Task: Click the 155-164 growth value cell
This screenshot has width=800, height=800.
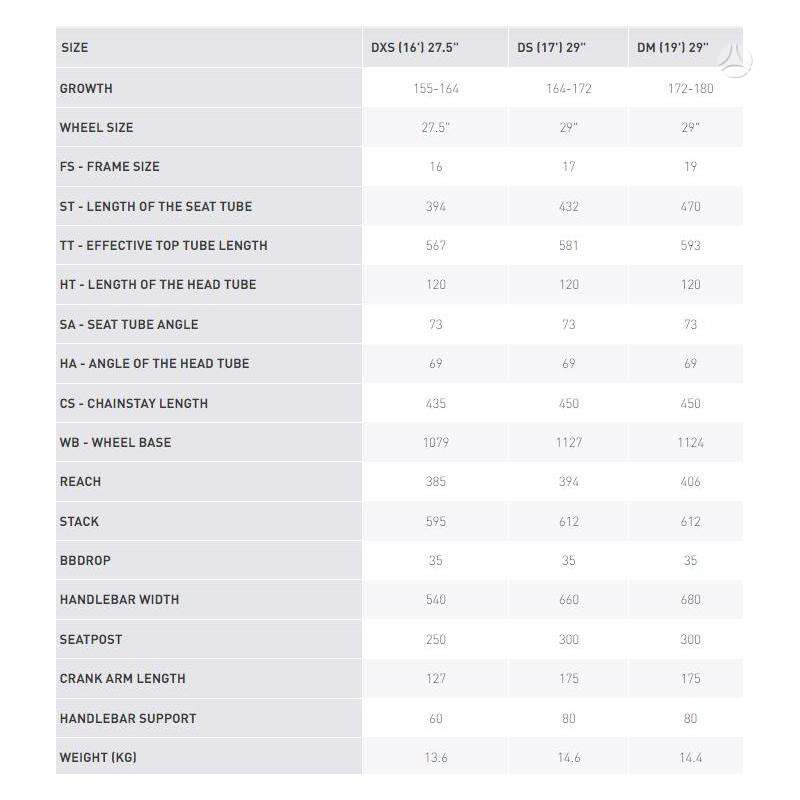Action: (x=436, y=89)
